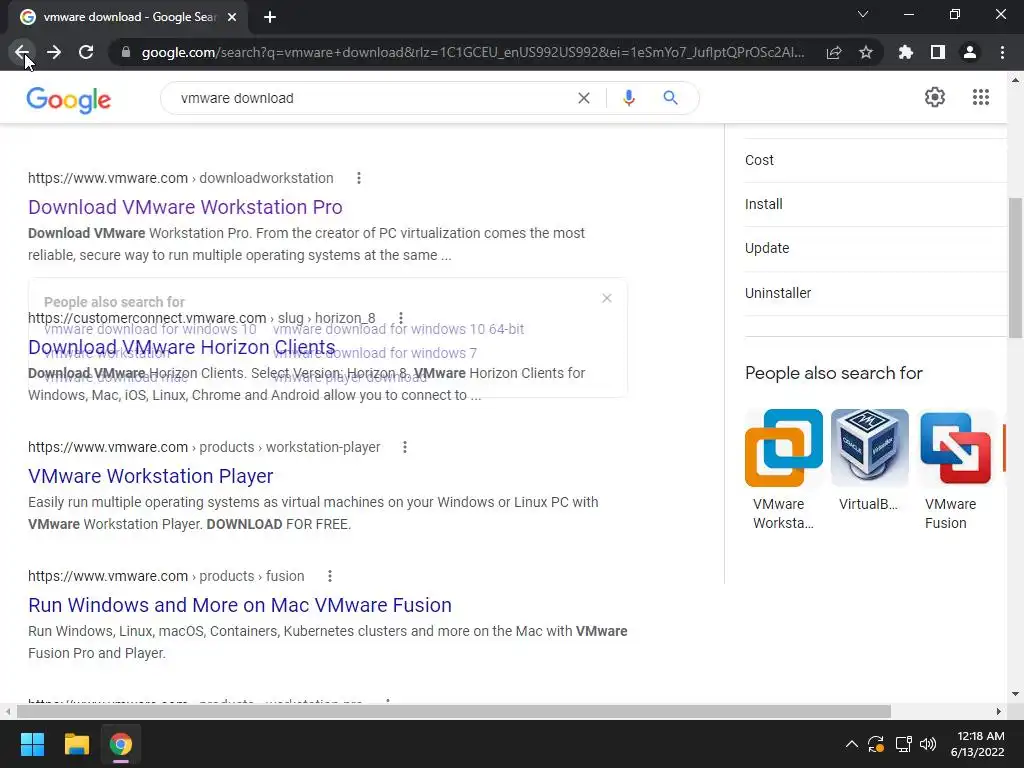Click inside the vmware download search field
This screenshot has width=1024, height=768.
click(x=372, y=98)
